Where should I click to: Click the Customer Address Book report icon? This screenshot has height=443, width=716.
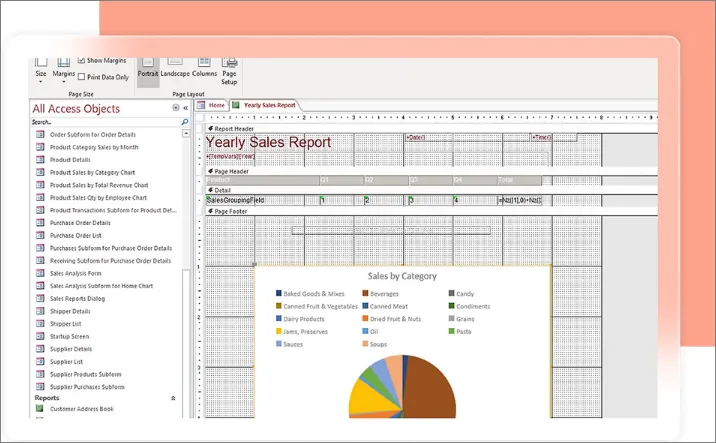point(40,408)
